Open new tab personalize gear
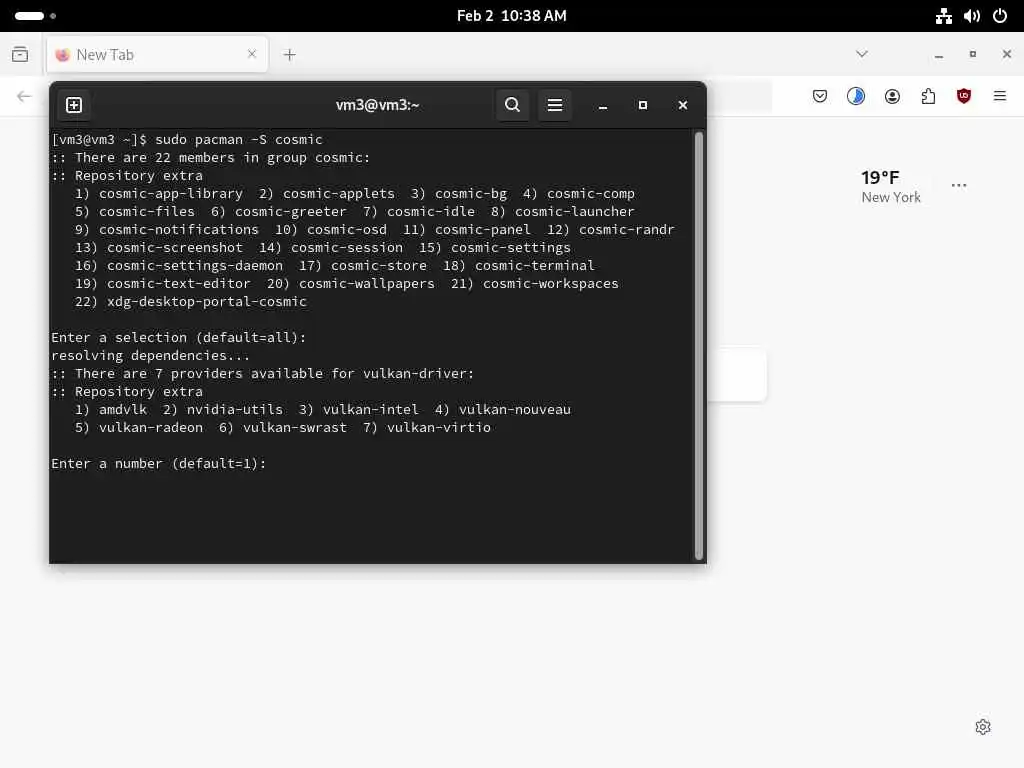1024x768 pixels. (983, 727)
